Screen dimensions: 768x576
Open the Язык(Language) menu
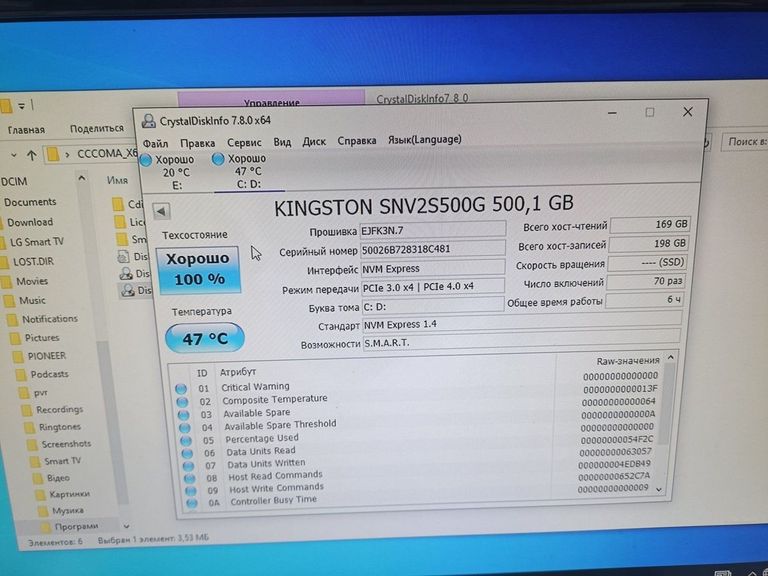425,140
